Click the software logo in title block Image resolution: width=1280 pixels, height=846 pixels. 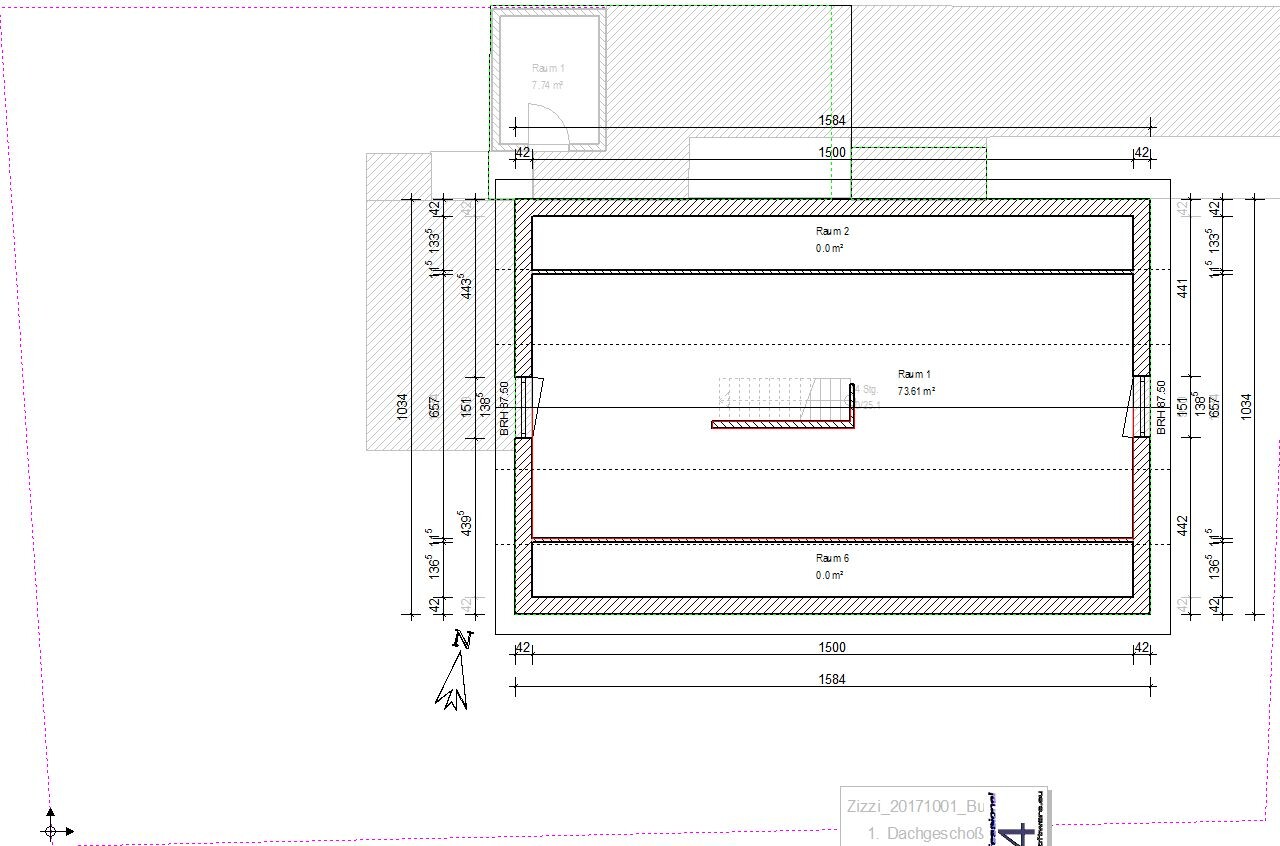coord(1018,818)
